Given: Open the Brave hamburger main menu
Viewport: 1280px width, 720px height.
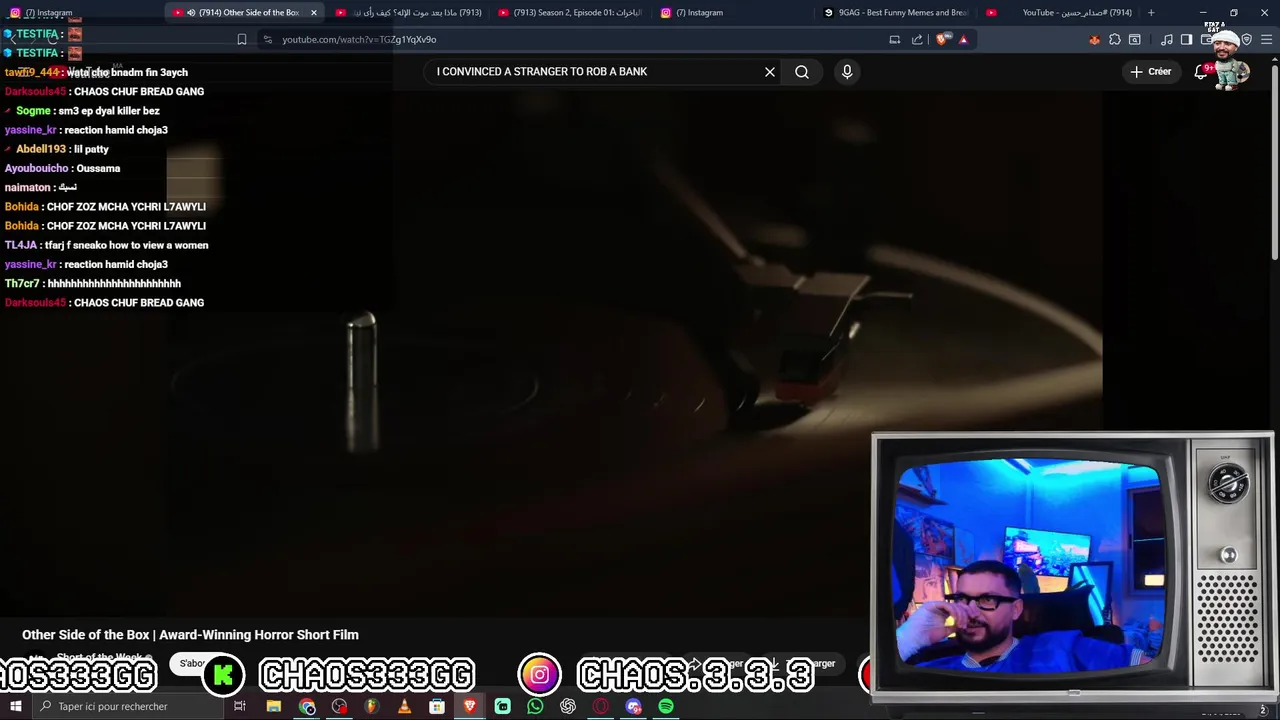Looking at the screenshot, I should [x=1266, y=40].
